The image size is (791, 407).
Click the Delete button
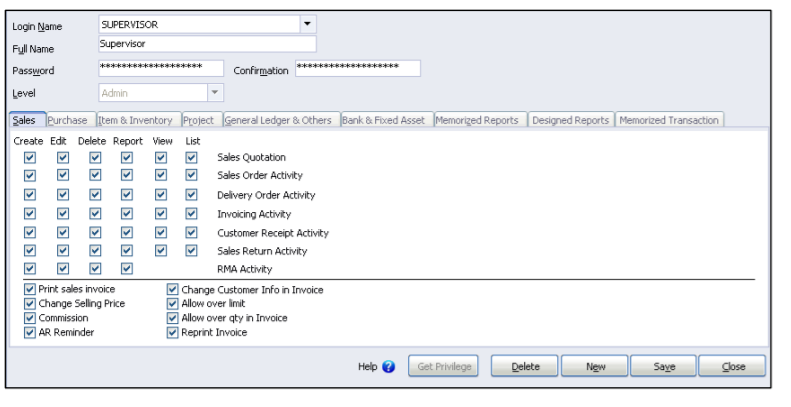coord(525,366)
